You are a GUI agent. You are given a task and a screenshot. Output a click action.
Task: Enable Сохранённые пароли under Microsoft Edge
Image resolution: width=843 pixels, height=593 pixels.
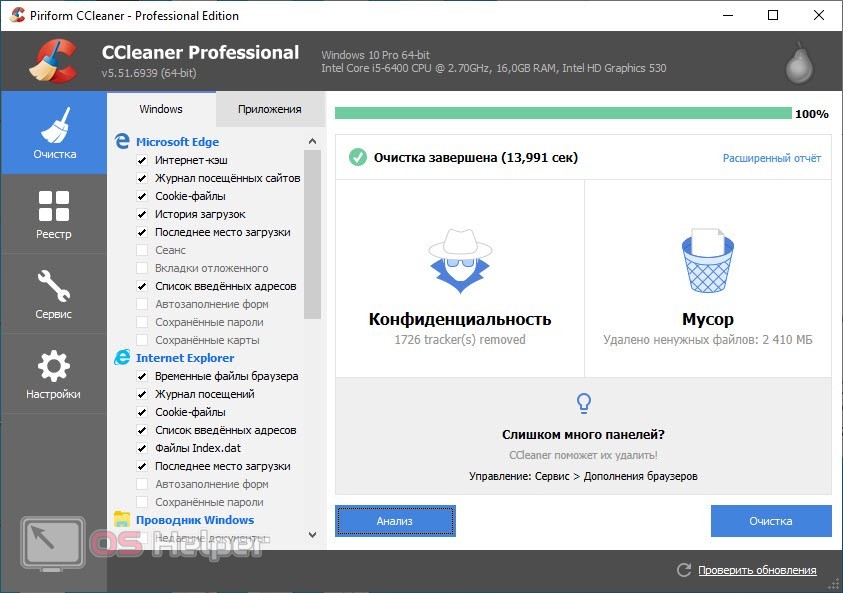(142, 322)
